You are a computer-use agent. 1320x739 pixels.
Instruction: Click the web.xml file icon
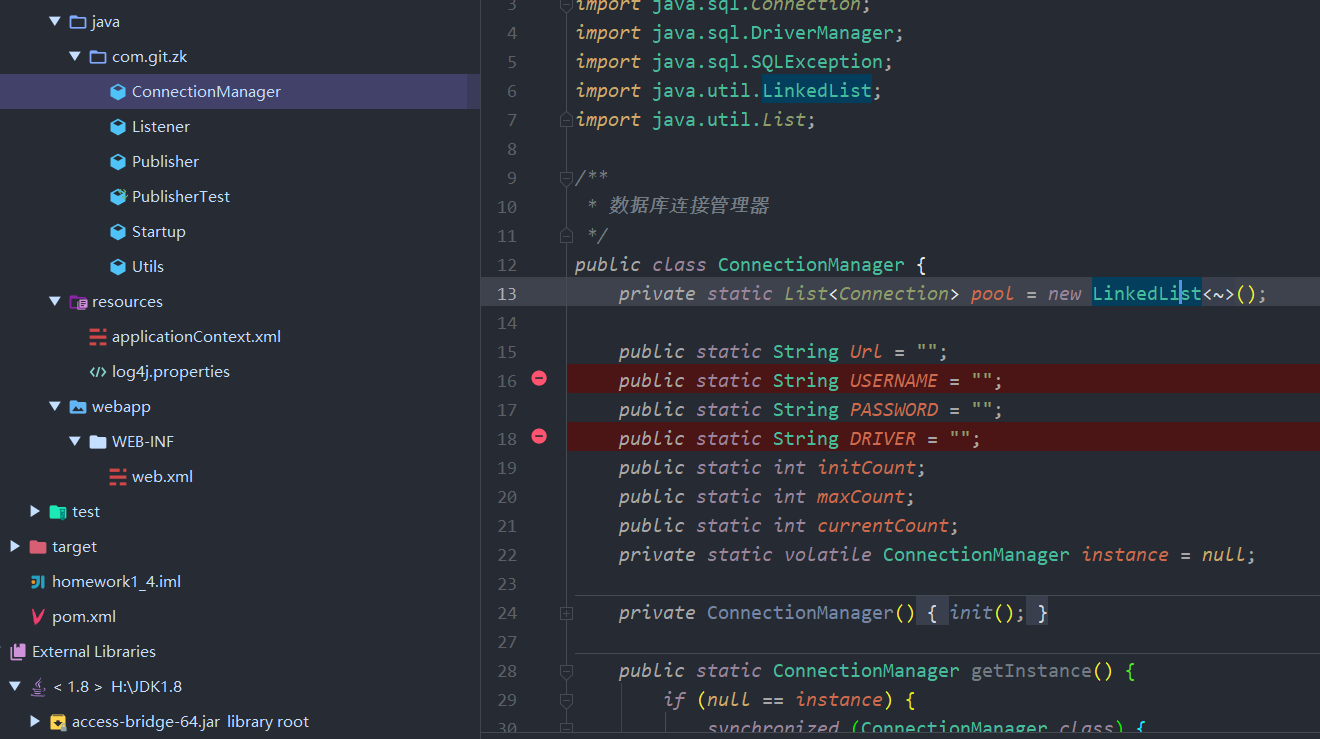point(118,476)
